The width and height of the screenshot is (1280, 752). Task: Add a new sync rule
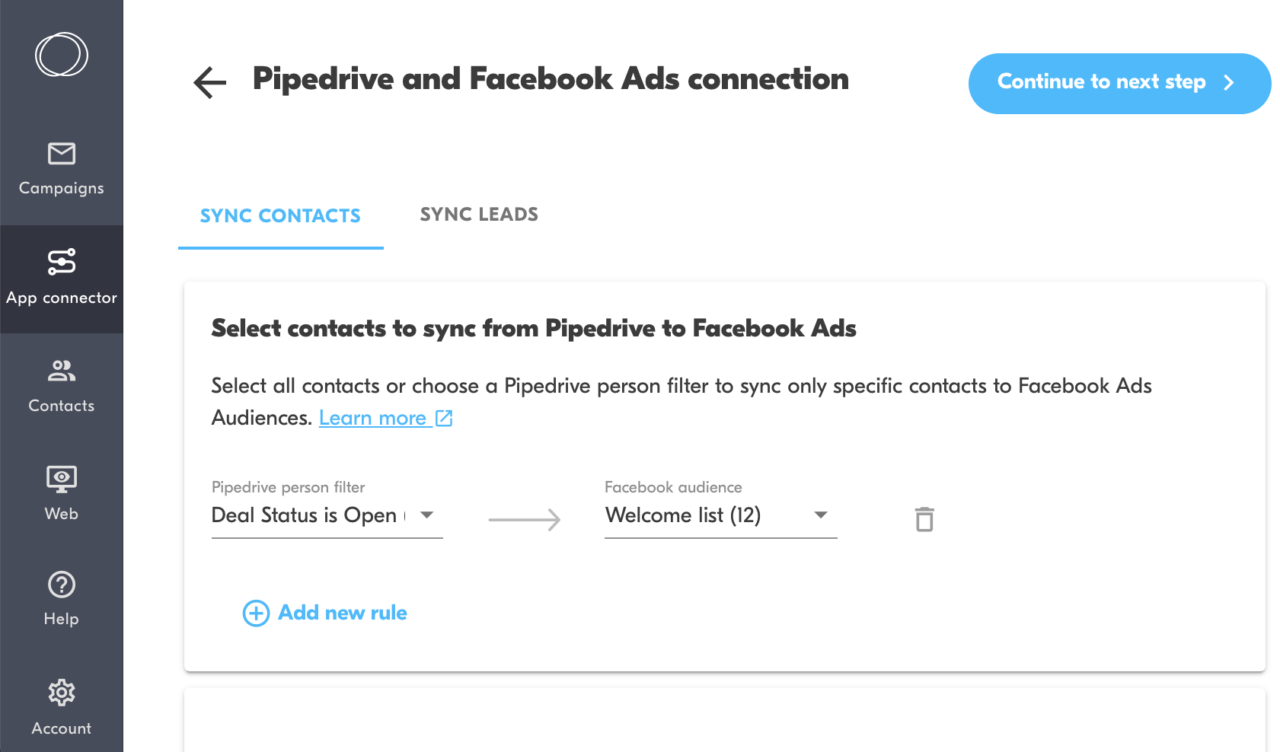342,612
